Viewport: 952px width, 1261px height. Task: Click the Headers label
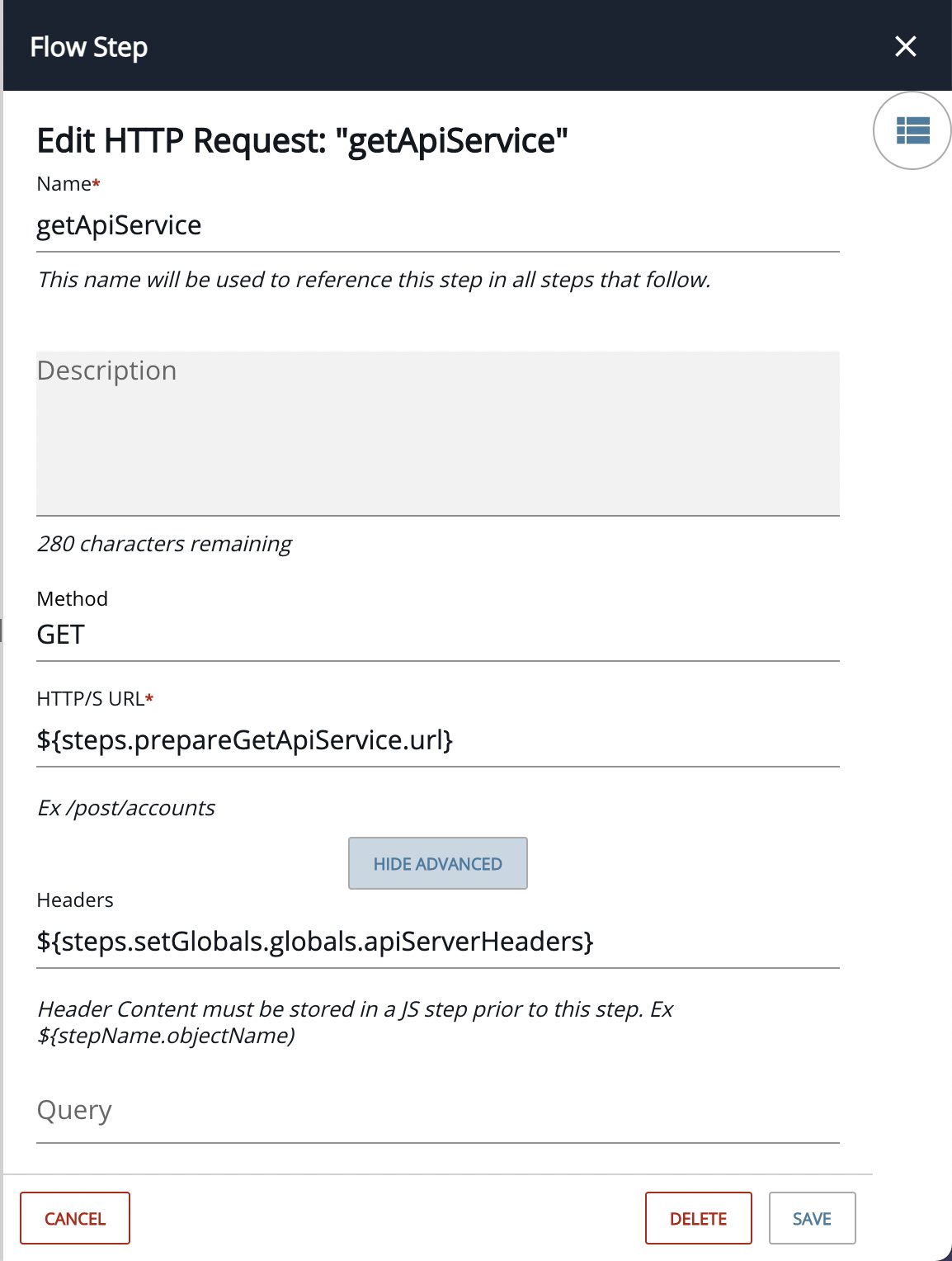(75, 900)
